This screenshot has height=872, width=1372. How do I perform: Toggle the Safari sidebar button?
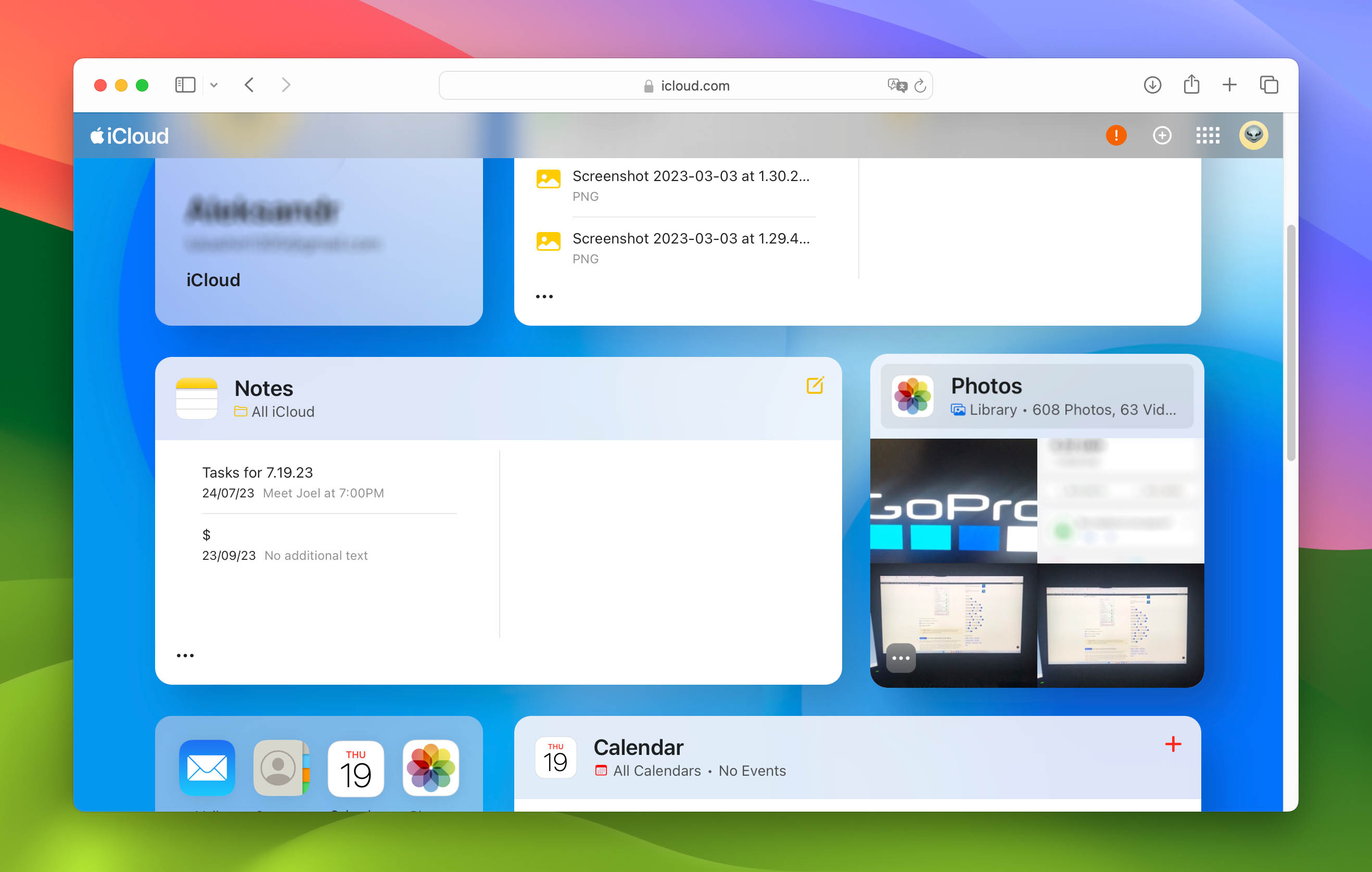185,85
